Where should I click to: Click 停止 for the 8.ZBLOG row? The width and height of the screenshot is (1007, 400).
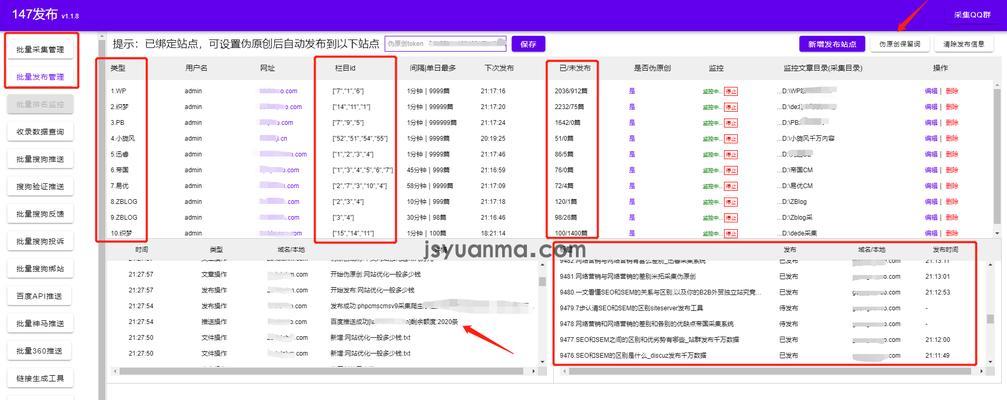731,202
